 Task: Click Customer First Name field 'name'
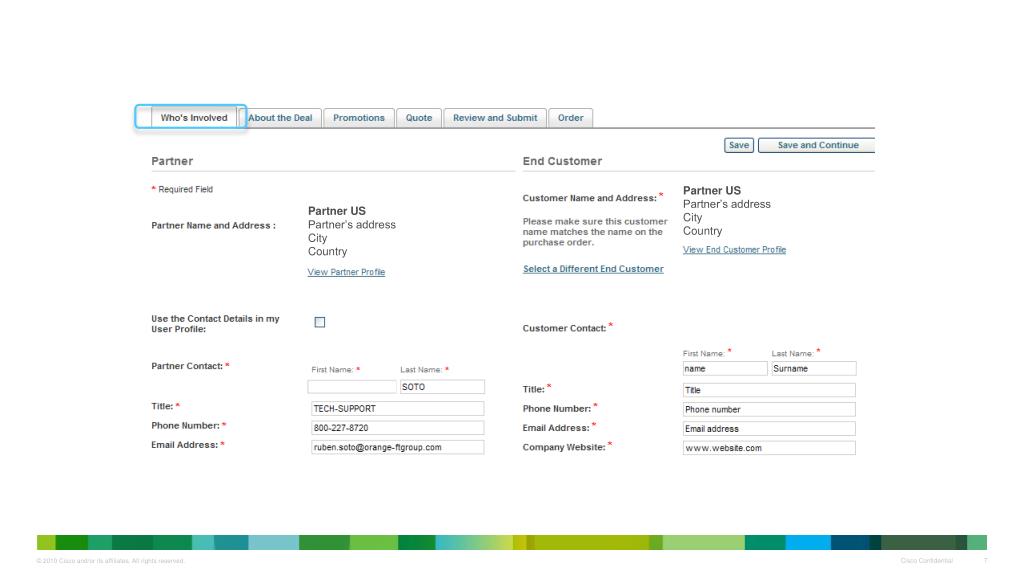(725, 368)
